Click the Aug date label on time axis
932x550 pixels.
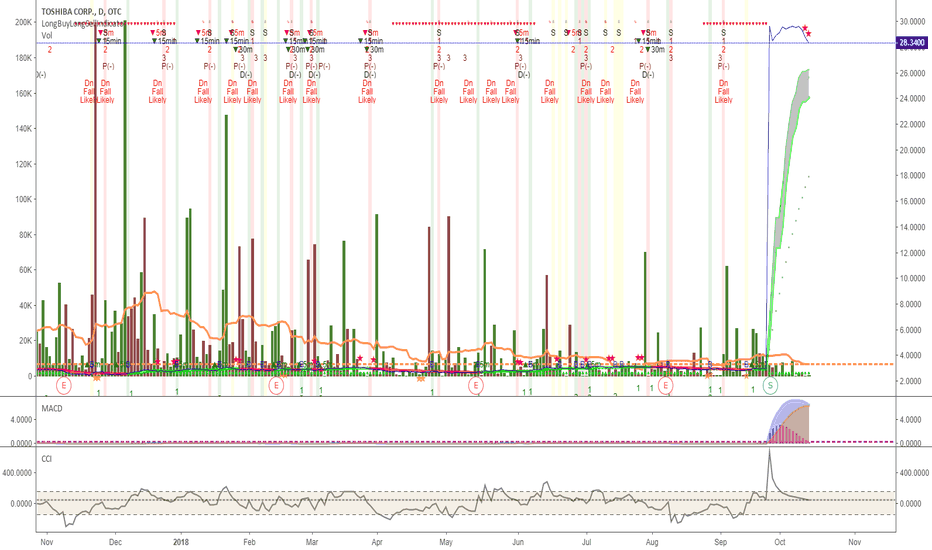(x=652, y=542)
